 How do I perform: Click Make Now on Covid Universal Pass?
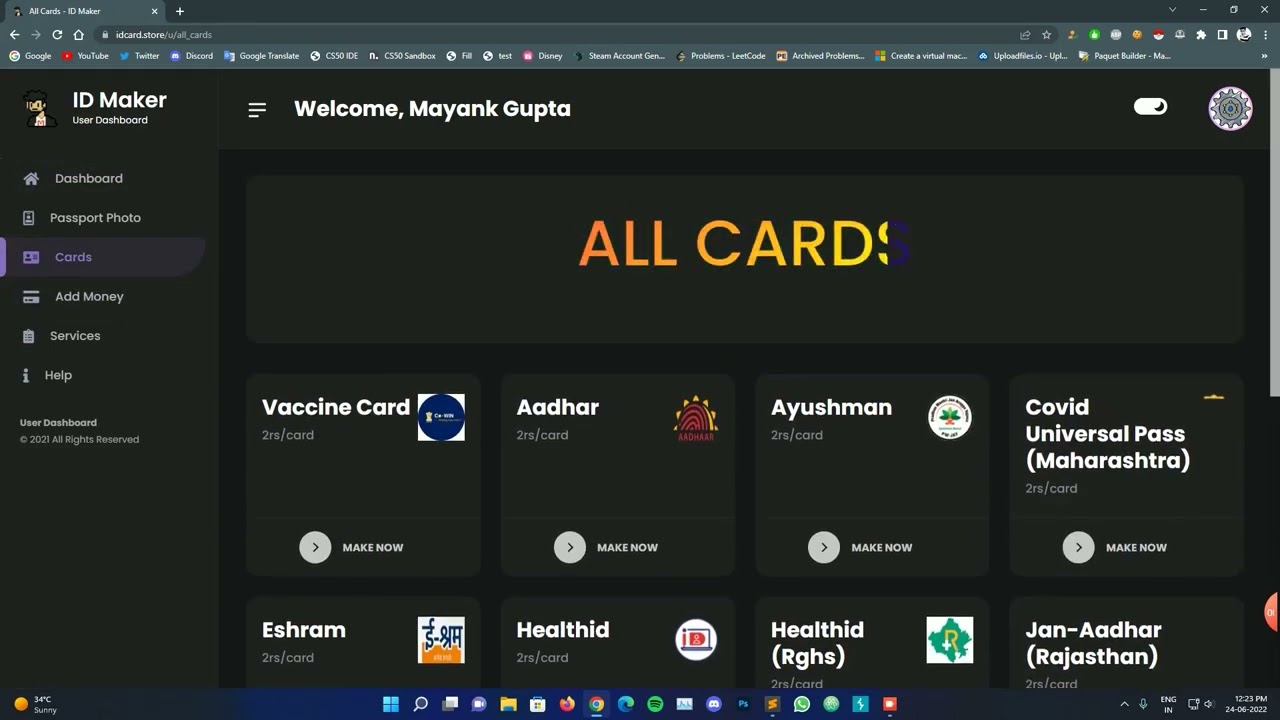point(1115,547)
